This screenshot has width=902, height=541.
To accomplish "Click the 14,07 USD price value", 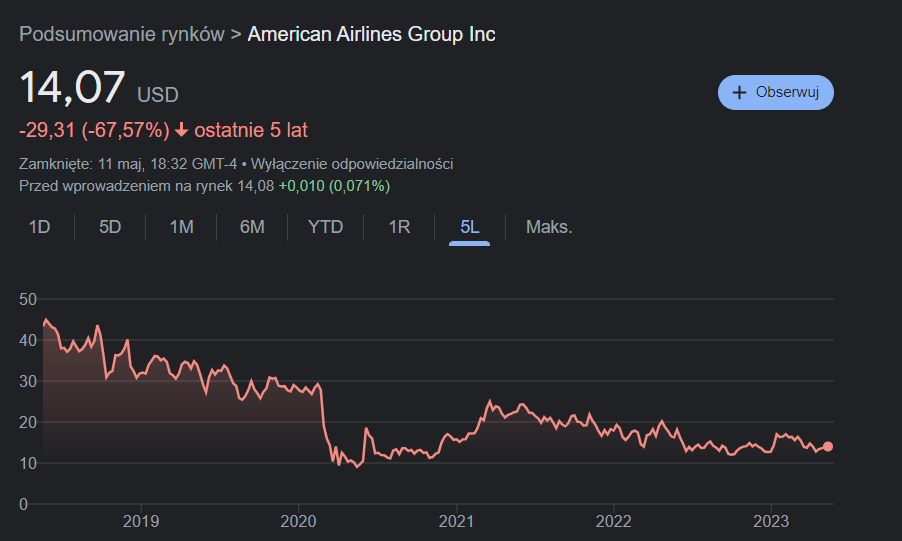I will (x=73, y=88).
